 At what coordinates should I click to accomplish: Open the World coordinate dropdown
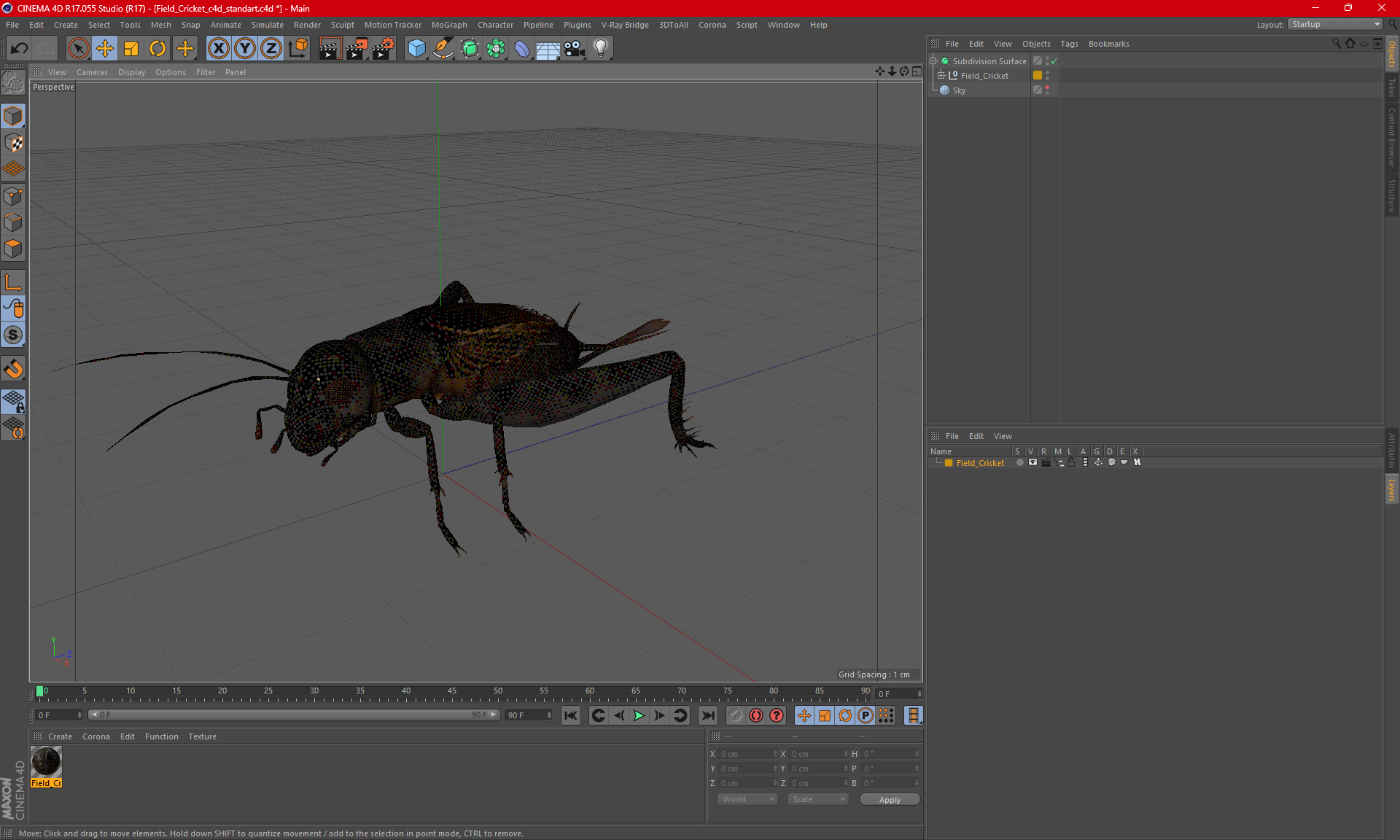tap(747, 799)
